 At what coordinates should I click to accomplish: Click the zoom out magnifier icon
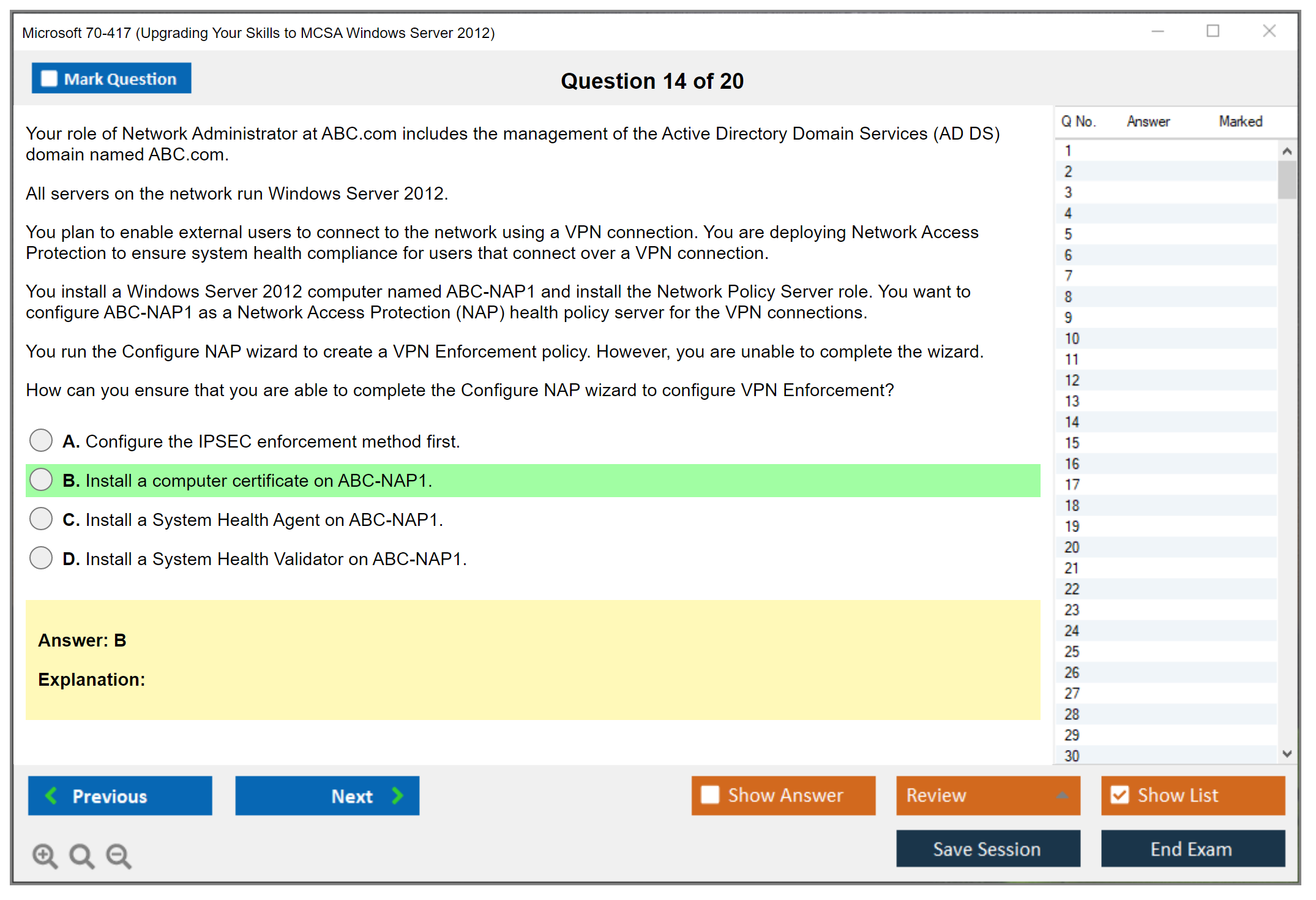tap(118, 855)
